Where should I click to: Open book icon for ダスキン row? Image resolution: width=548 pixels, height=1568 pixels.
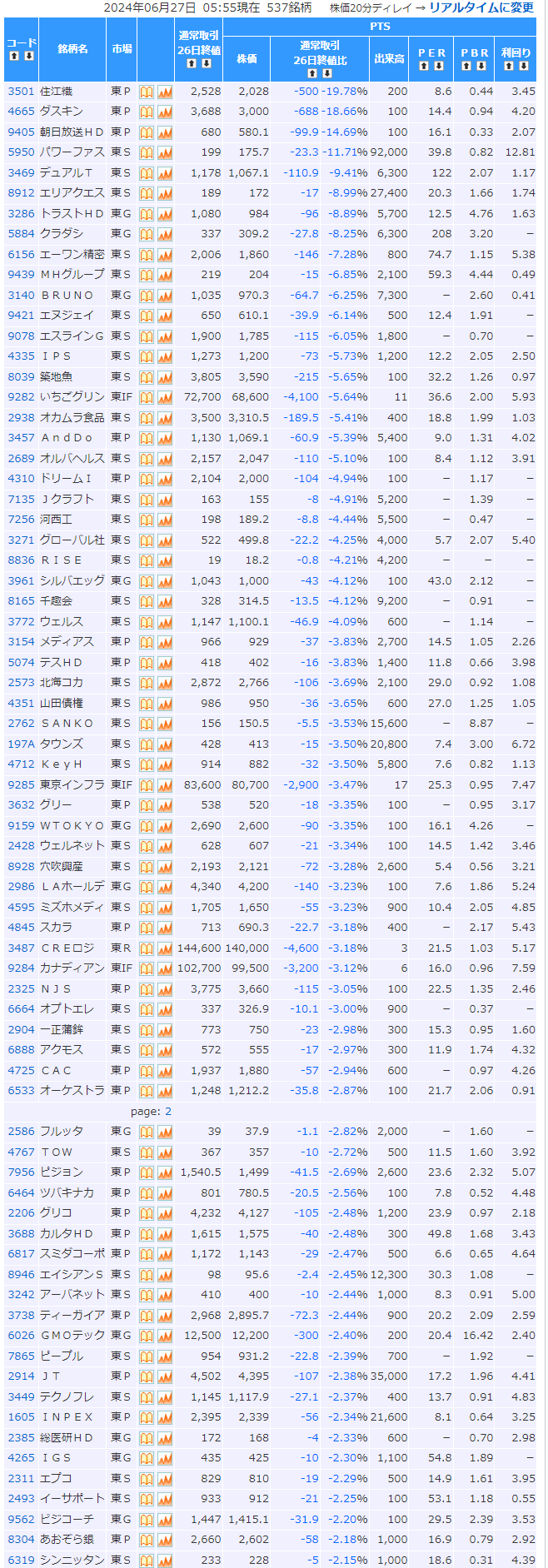point(147,112)
